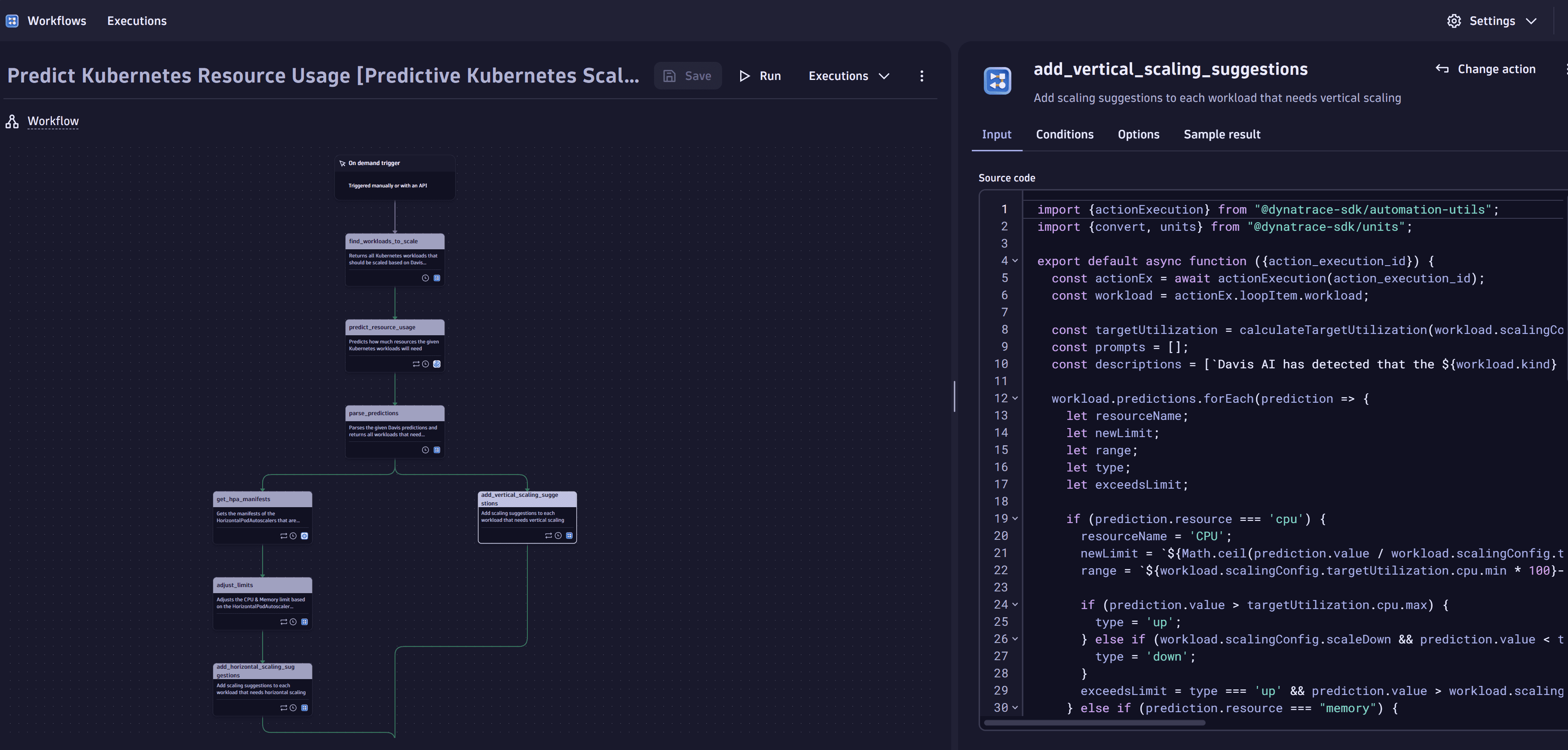Expand the Settings dropdown chevron
Image resolution: width=1568 pixels, height=750 pixels.
tap(1531, 21)
